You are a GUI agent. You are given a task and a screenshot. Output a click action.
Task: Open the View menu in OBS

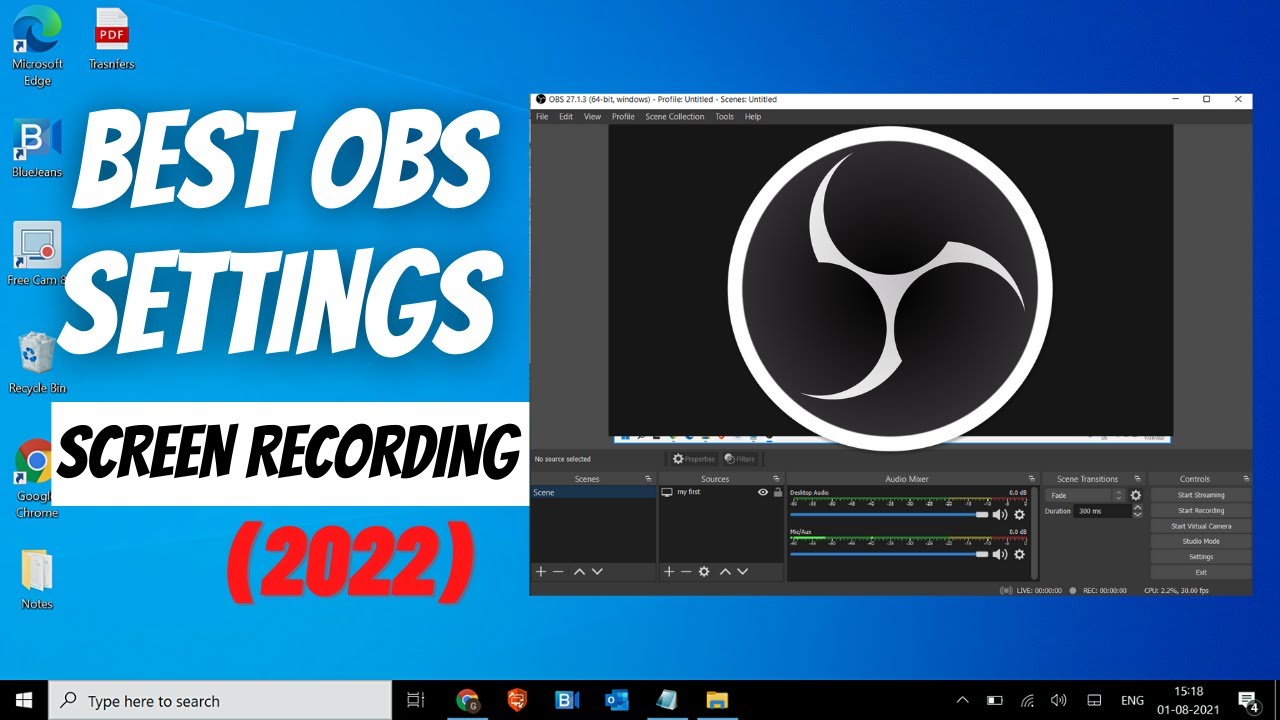[593, 117]
